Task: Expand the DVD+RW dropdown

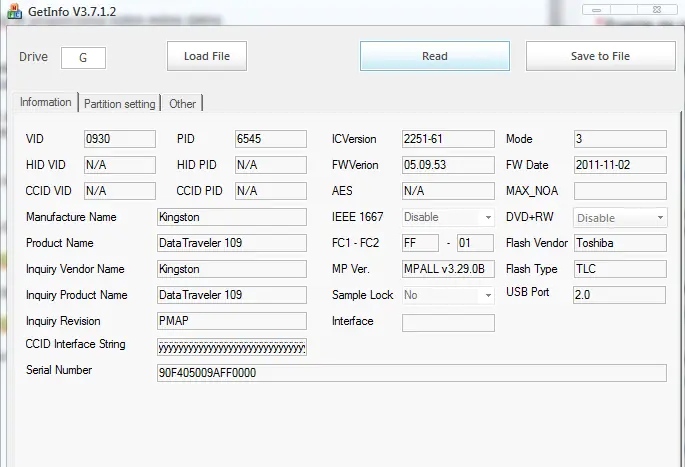Action: [x=620, y=218]
